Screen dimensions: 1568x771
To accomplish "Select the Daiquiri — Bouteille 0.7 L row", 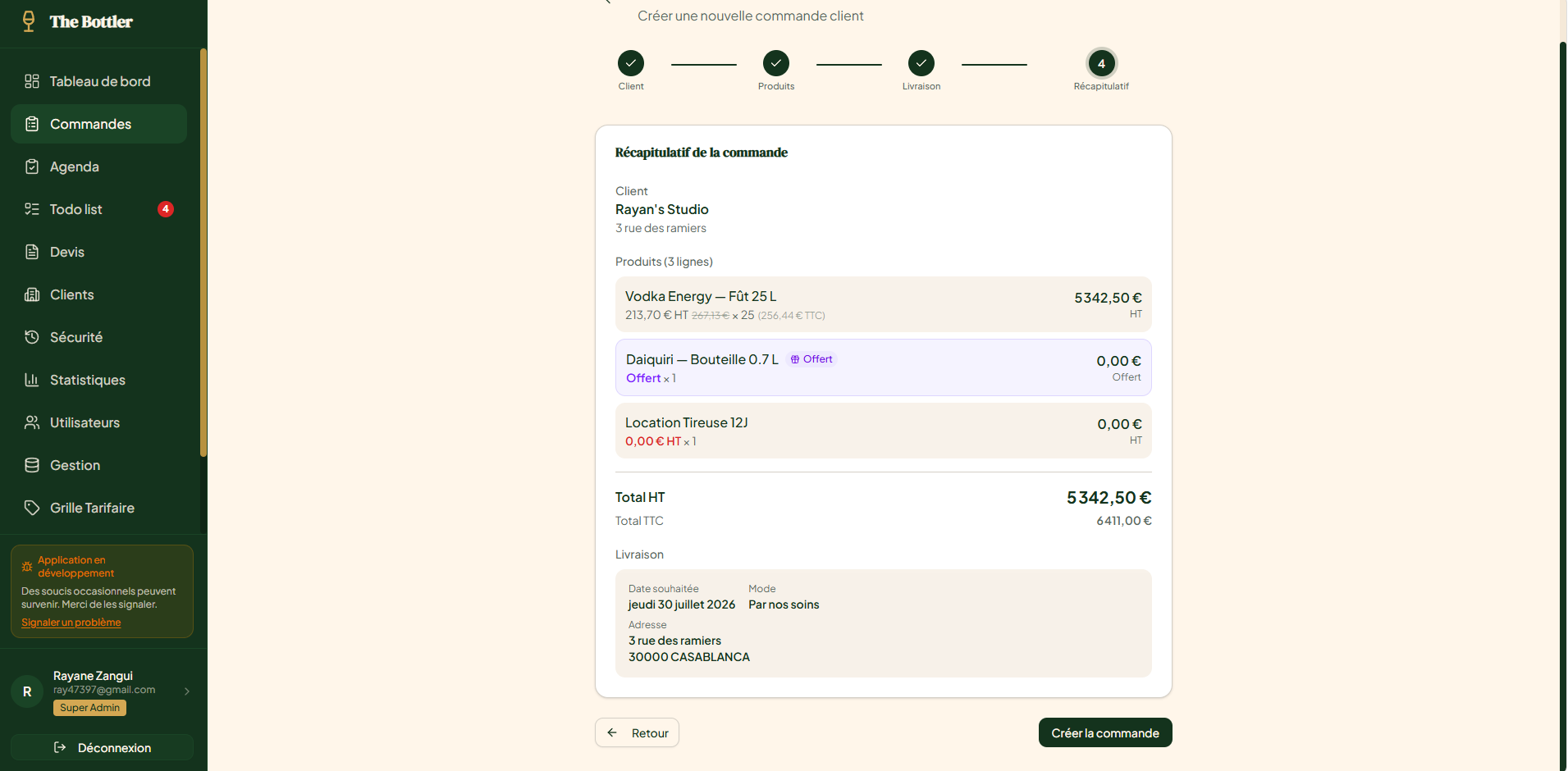I will (x=884, y=367).
